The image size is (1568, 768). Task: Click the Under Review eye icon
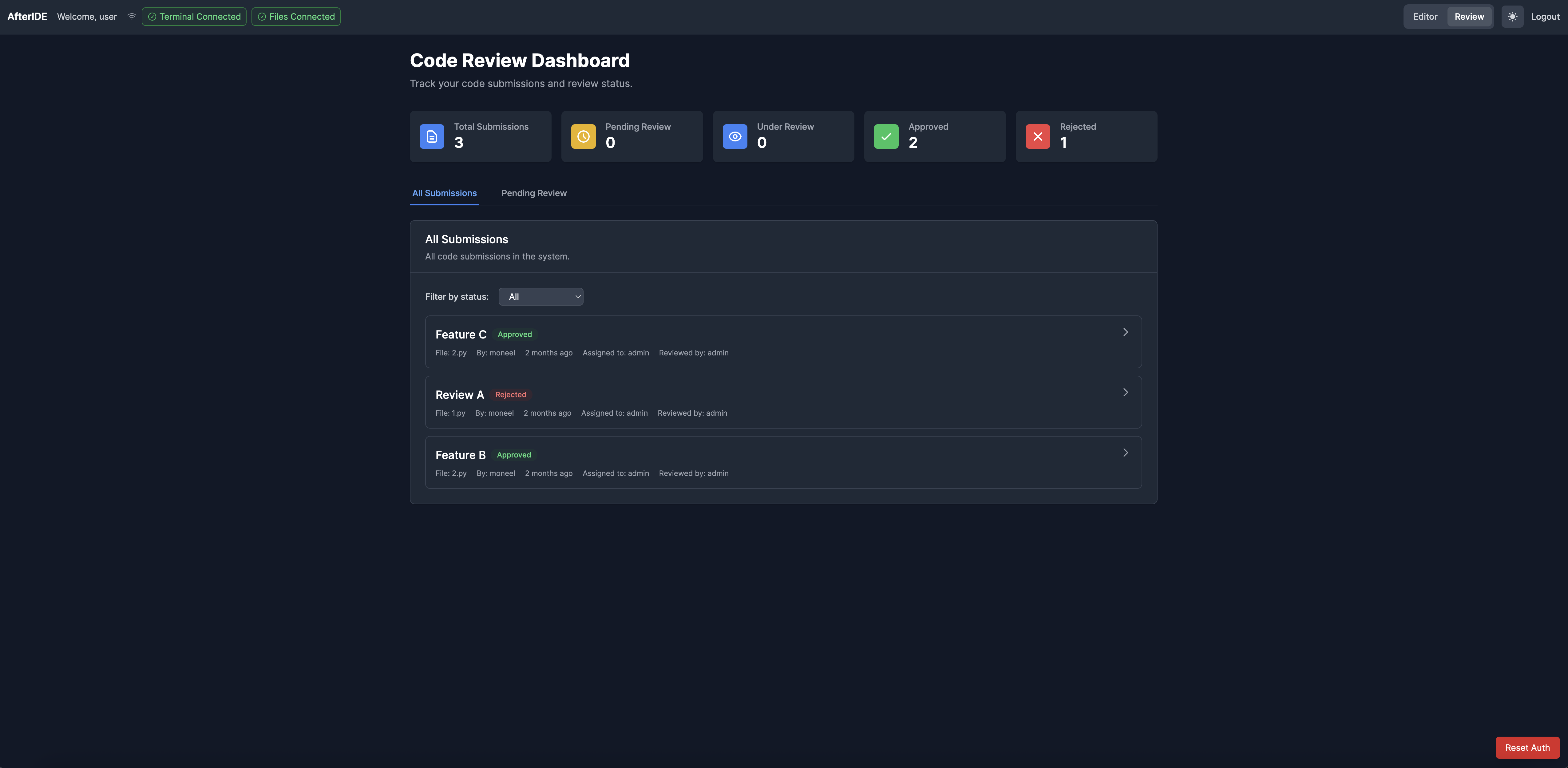[x=735, y=136]
